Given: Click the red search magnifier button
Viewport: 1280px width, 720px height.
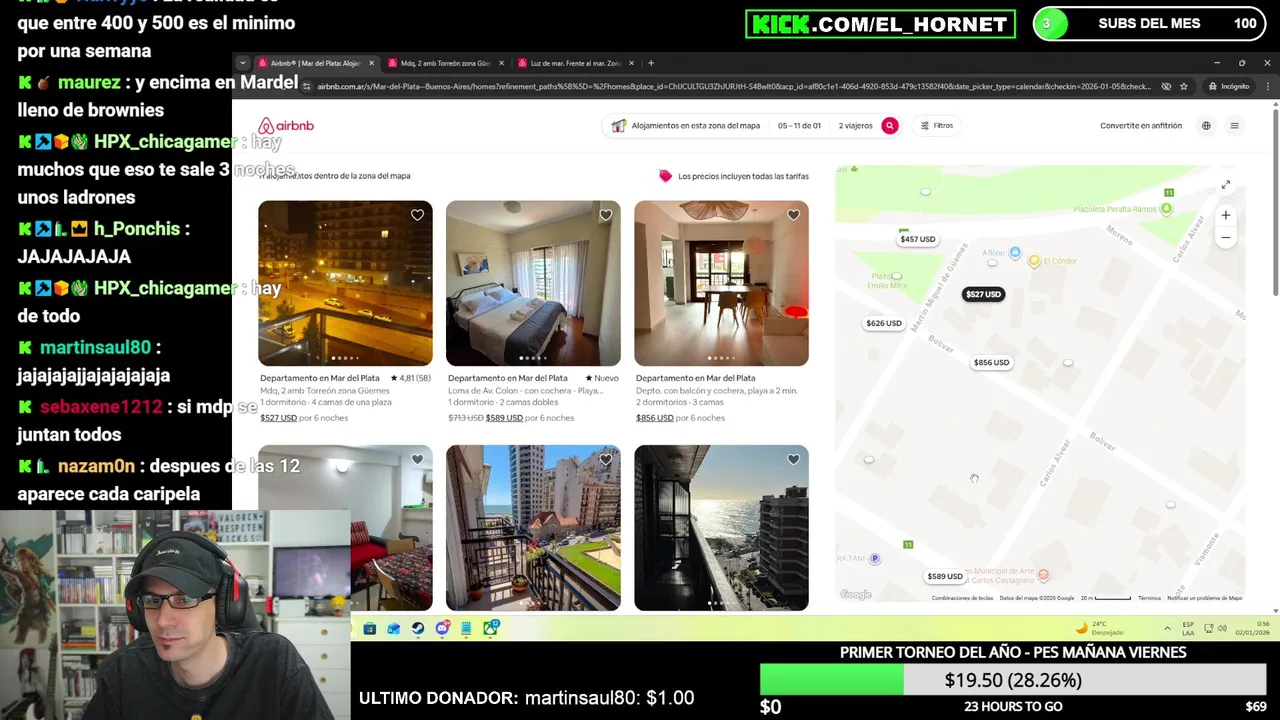Looking at the screenshot, I should coord(889,126).
